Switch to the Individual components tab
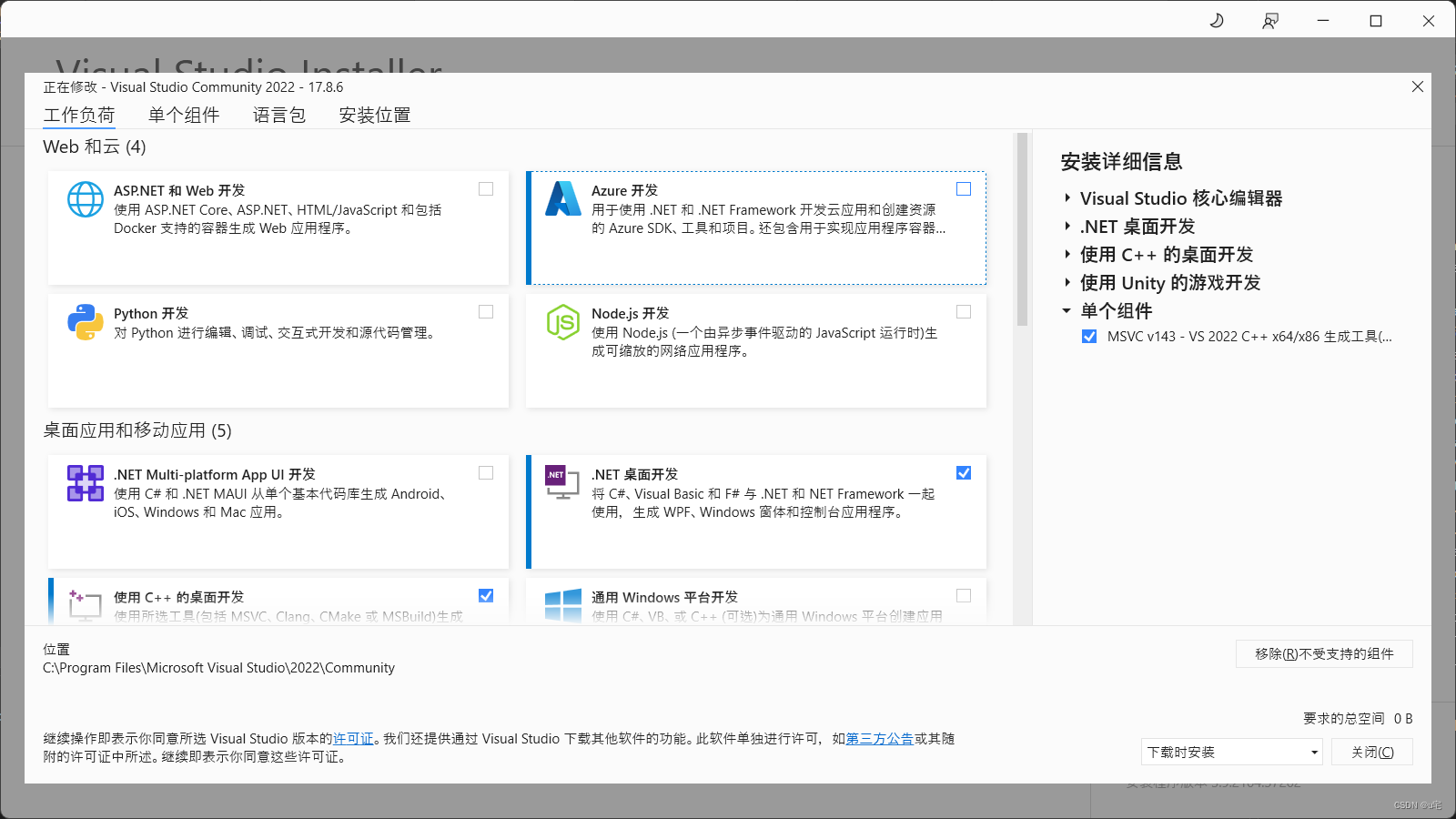This screenshot has height=819, width=1456. click(x=184, y=116)
